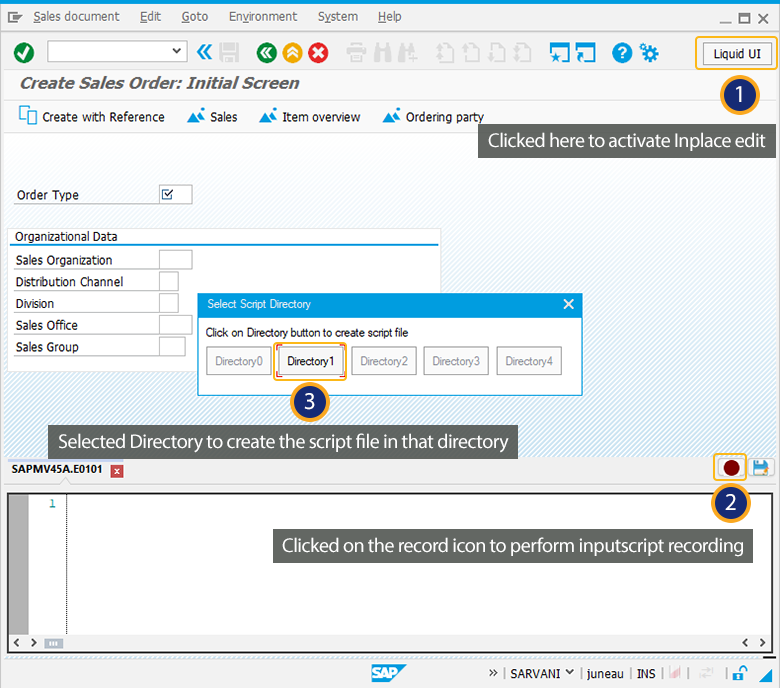Click the Division input field
780x688 pixels.
tap(169, 303)
